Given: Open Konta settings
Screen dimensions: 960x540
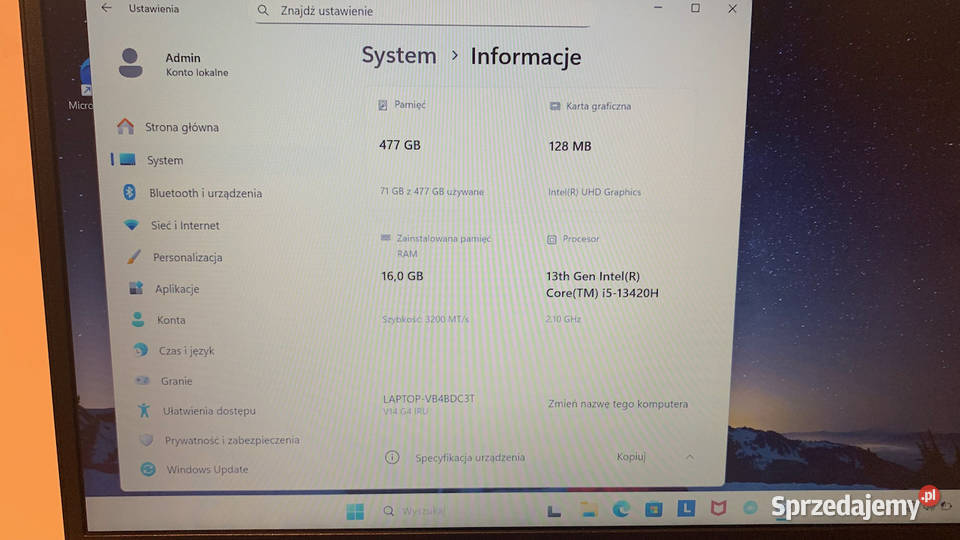Looking at the screenshot, I should tap(171, 320).
